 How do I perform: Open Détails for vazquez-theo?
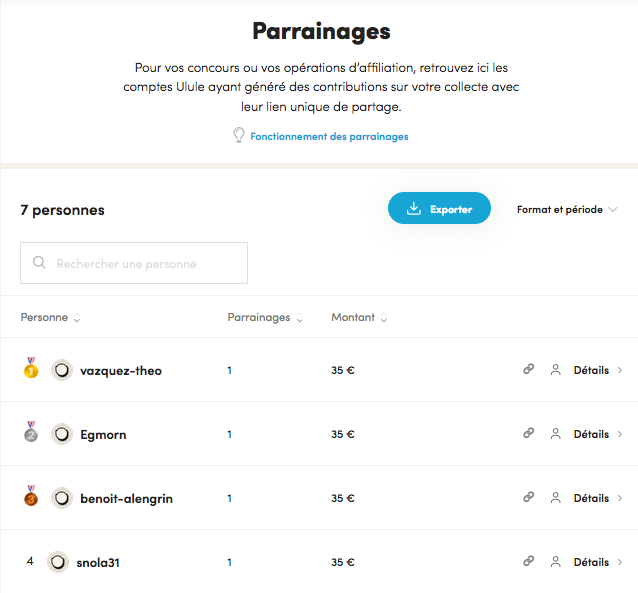(x=596, y=370)
